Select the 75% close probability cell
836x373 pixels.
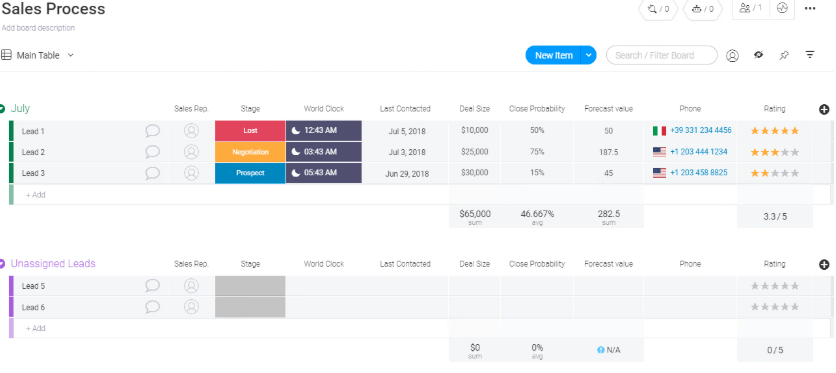537,152
